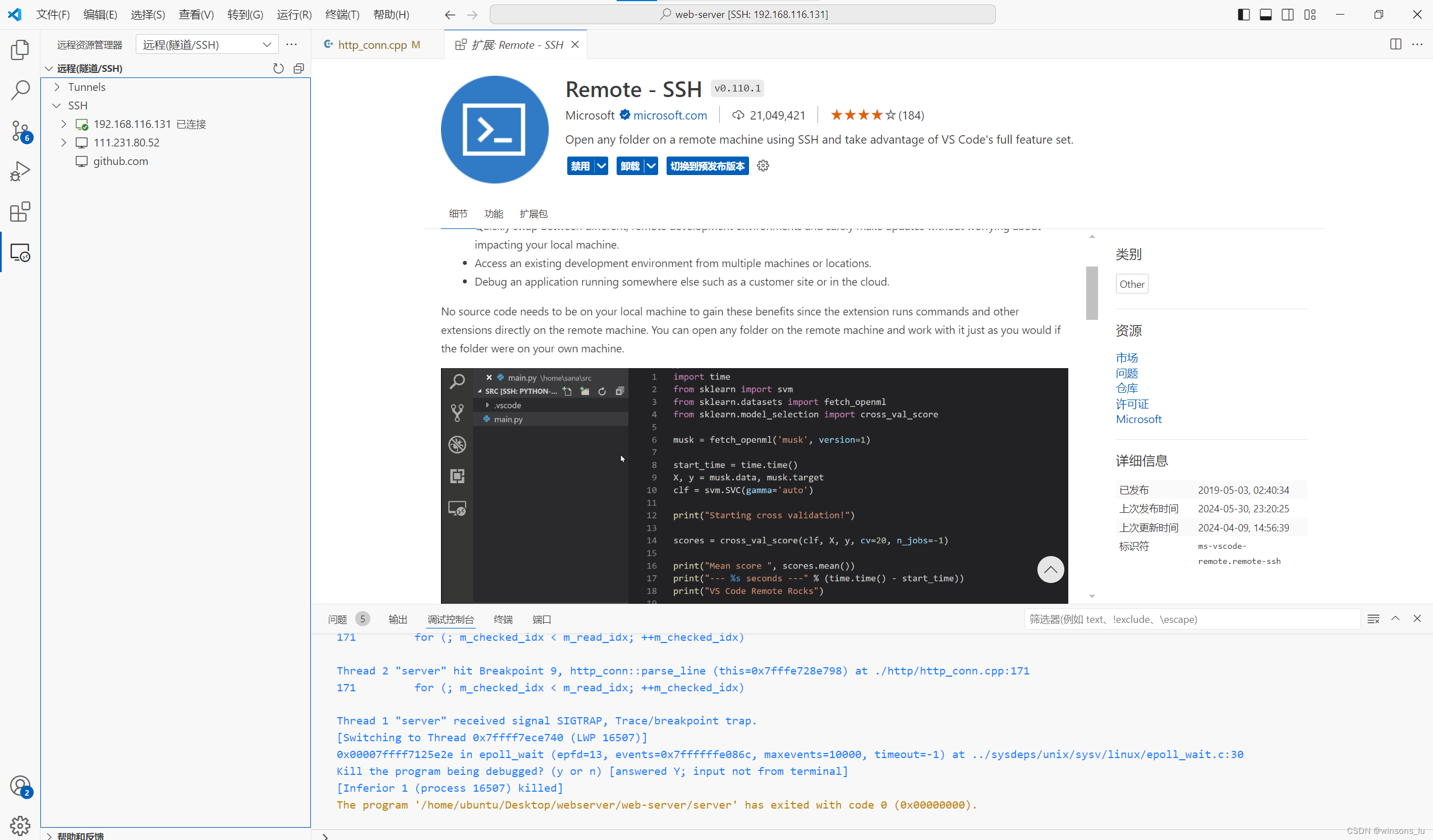Select the Run and Debug icon
This screenshot has width=1433, height=840.
click(x=20, y=171)
